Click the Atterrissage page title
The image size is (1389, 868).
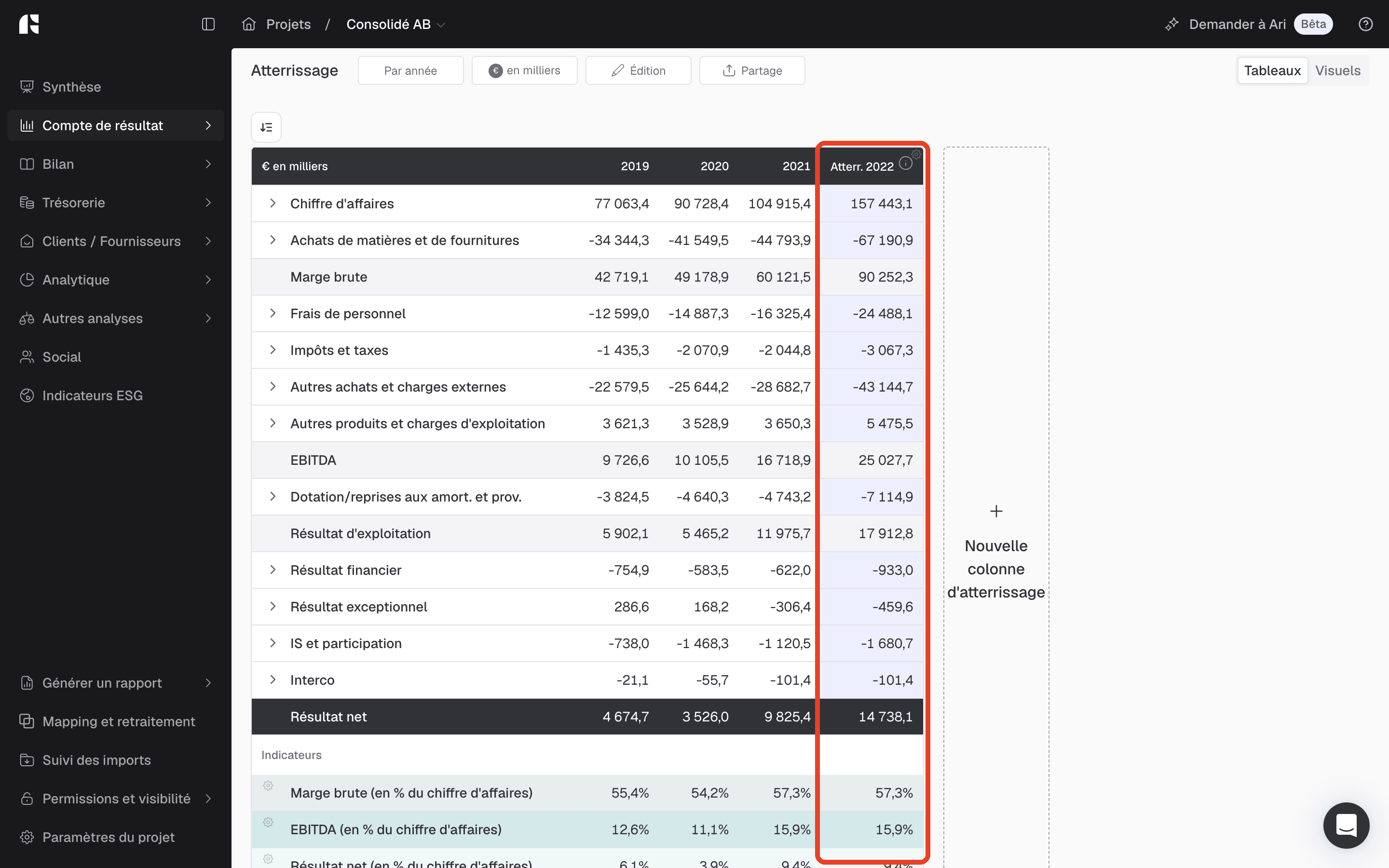[295, 70]
